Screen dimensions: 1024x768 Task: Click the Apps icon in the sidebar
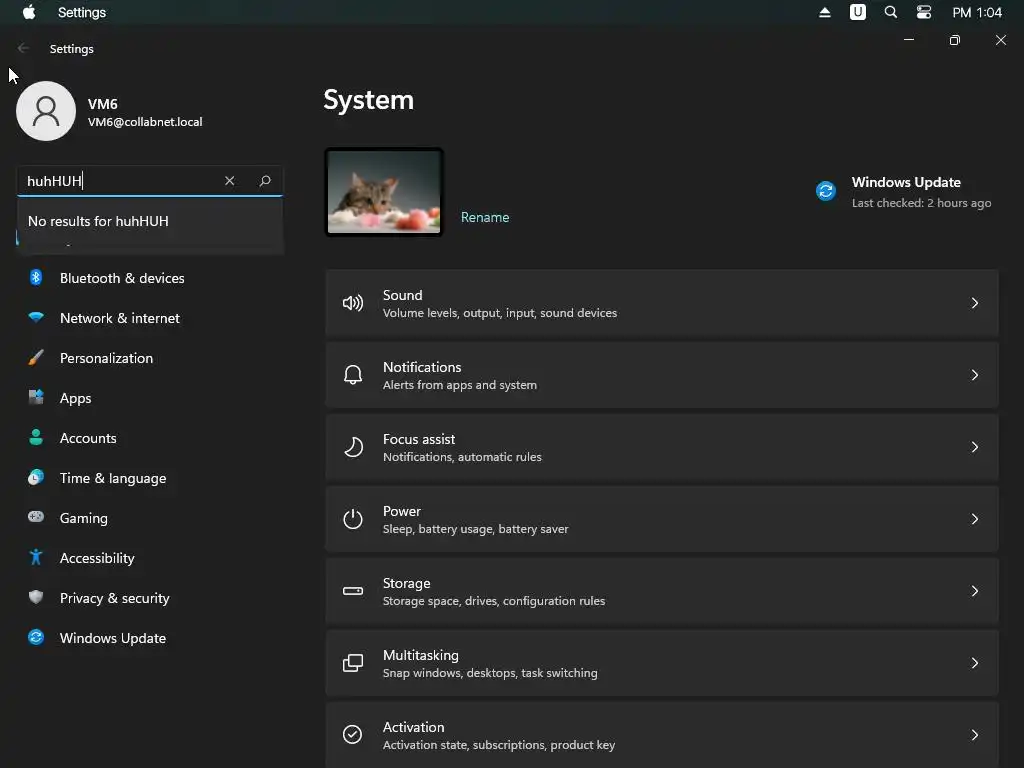(x=36, y=397)
